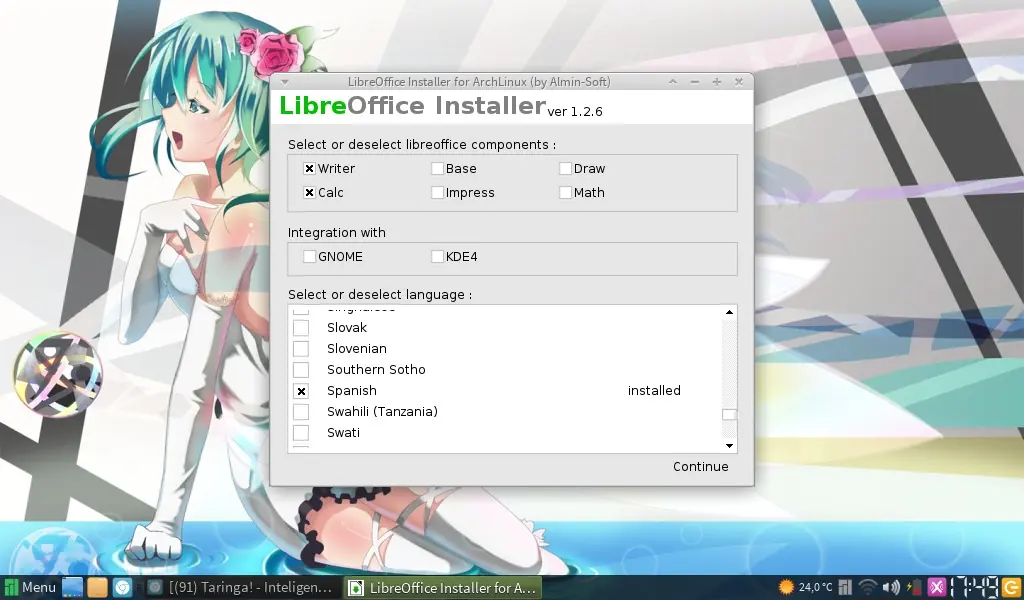Open the weather sun icon applet

786,588
